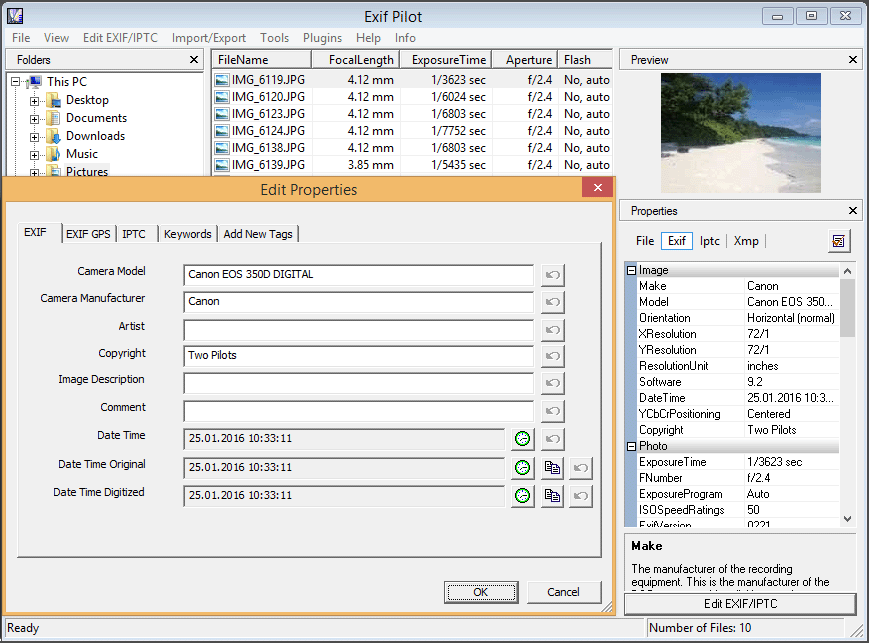Click the copy icon beside Date Time Digitized

(551, 495)
